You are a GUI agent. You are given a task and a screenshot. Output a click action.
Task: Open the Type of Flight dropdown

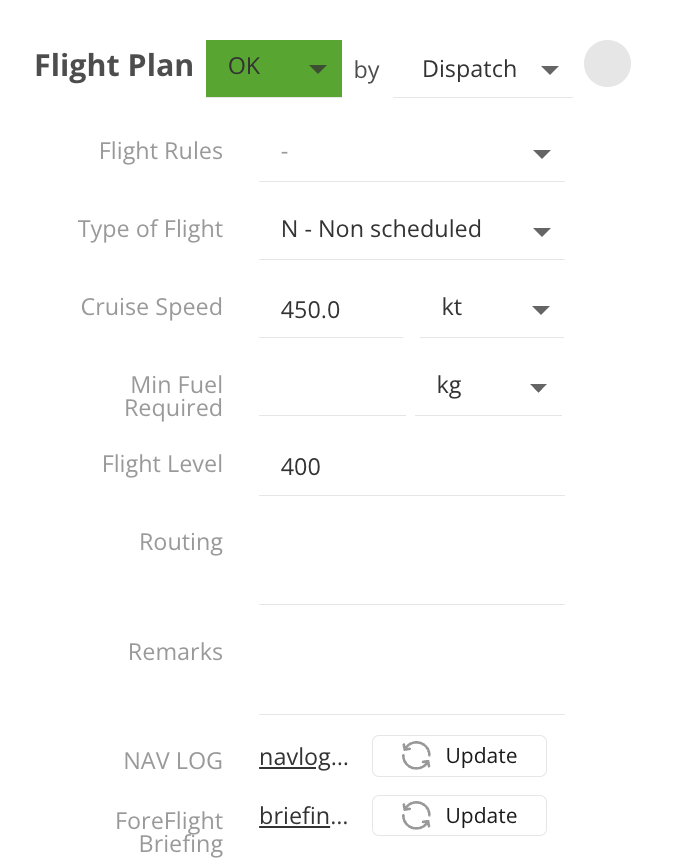(x=541, y=230)
